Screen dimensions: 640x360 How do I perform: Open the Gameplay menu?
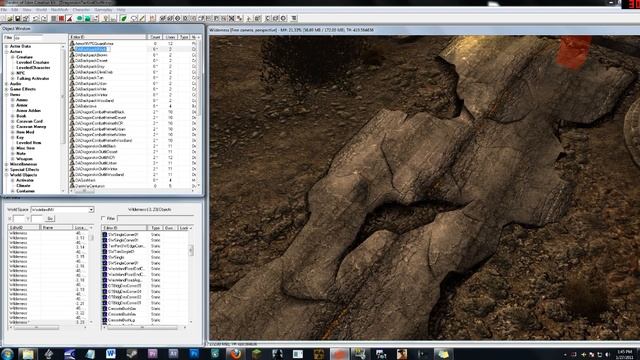pyautogui.click(x=103, y=10)
